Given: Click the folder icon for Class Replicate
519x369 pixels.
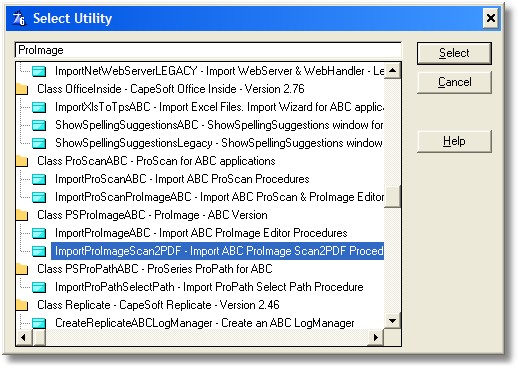Looking at the screenshot, I should (x=22, y=305).
